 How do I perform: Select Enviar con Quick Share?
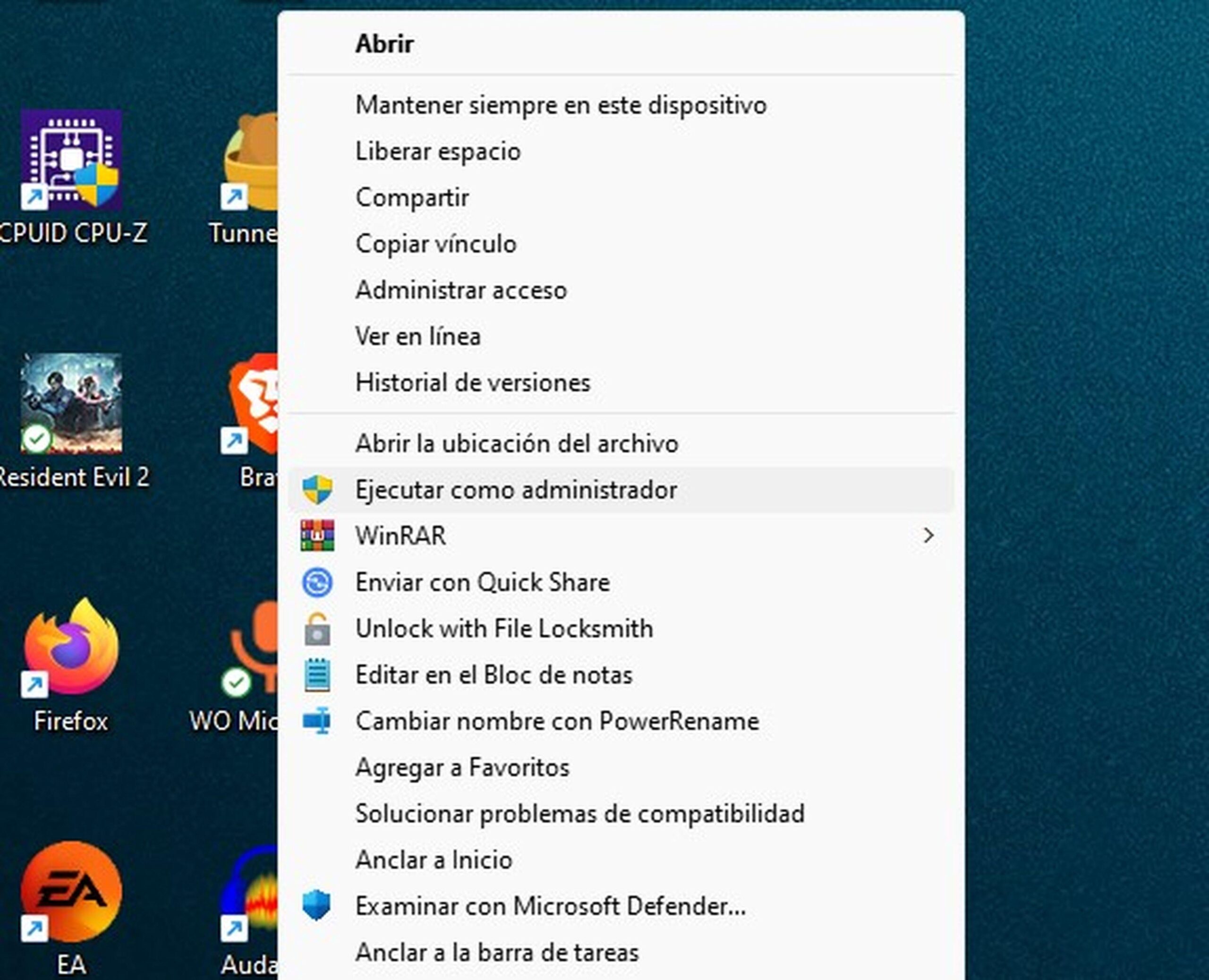[x=483, y=583]
